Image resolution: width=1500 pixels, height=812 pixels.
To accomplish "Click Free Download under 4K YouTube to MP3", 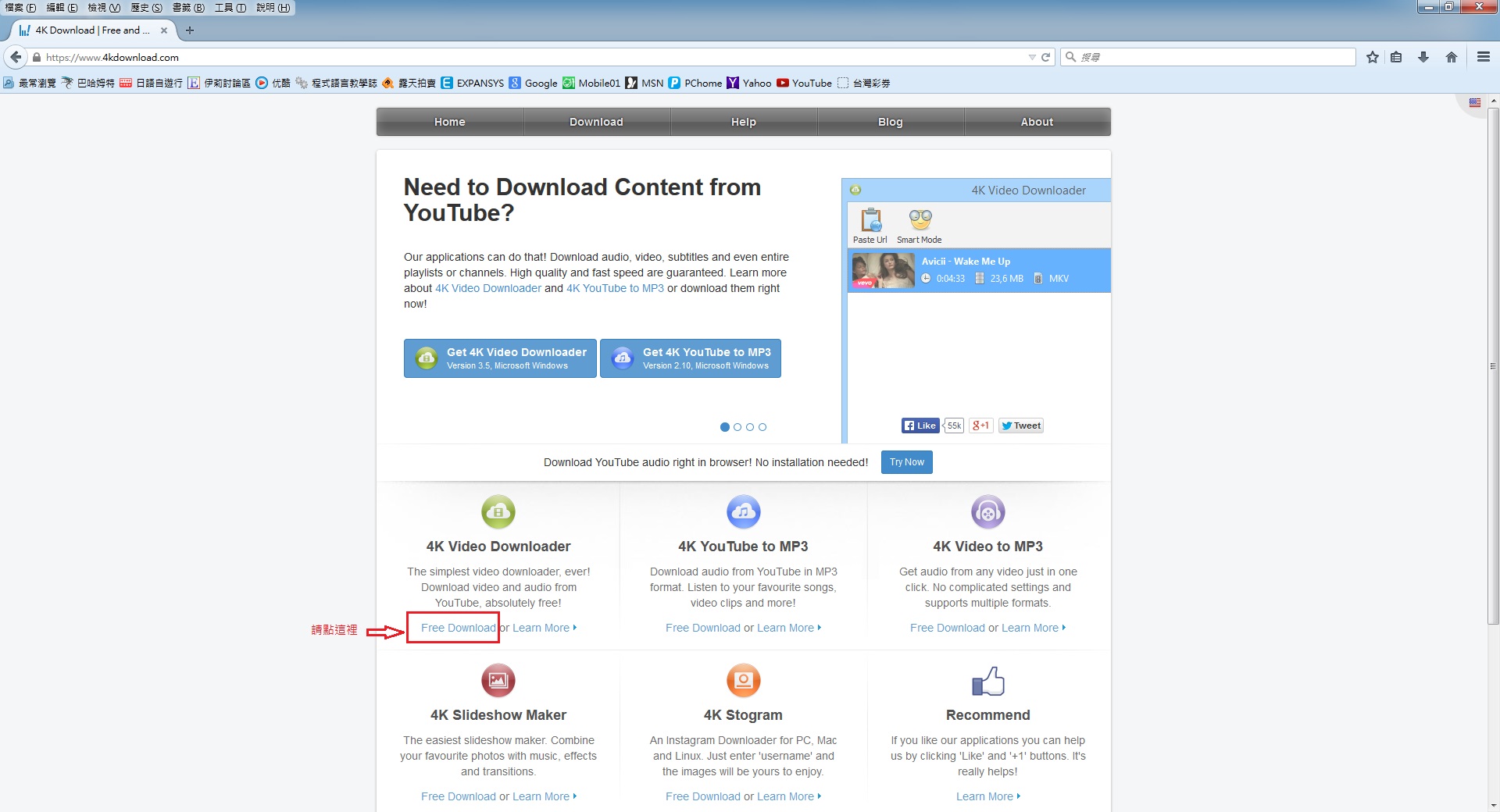I will pyautogui.click(x=703, y=628).
